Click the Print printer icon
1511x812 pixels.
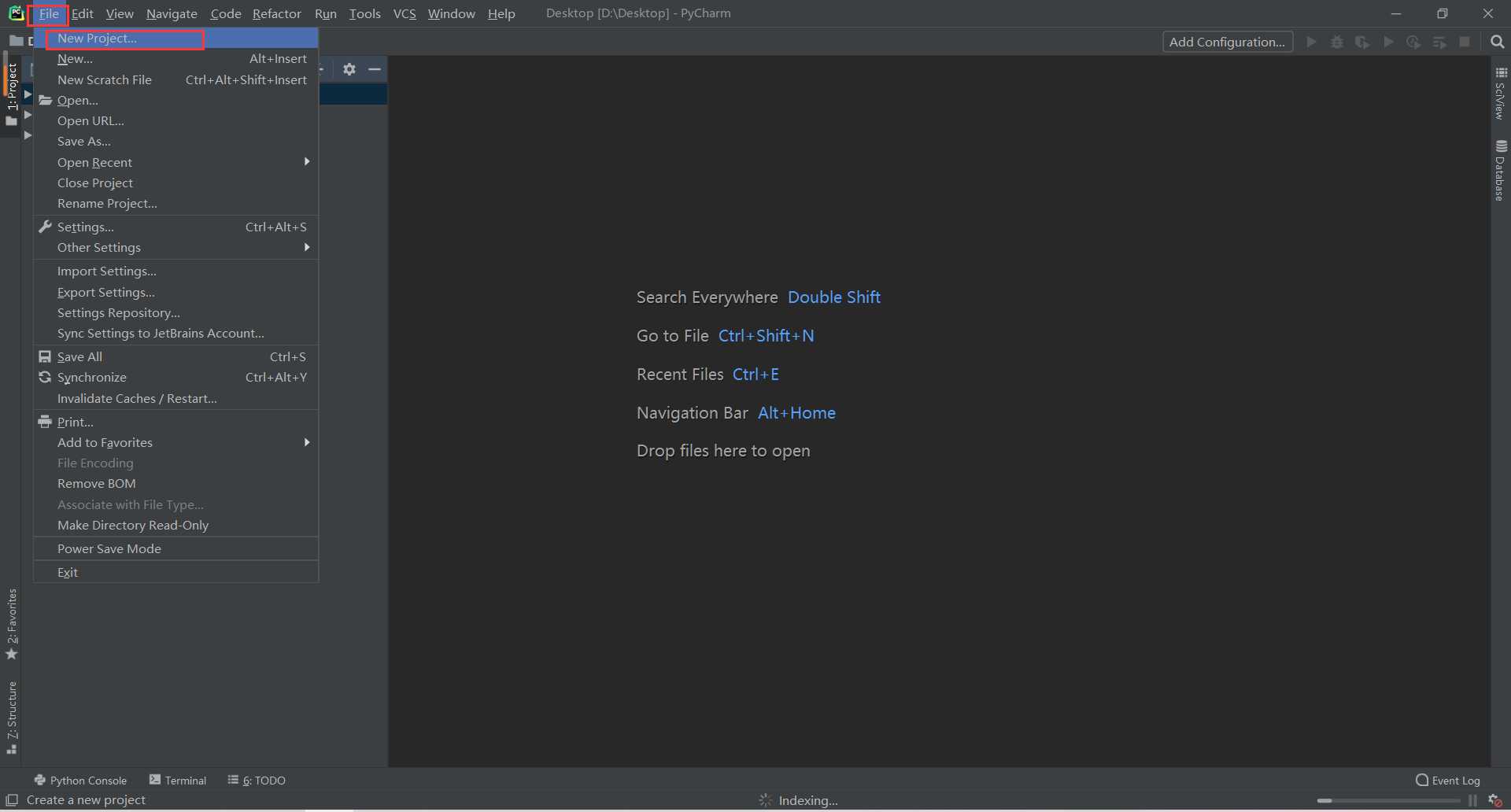[x=46, y=422]
